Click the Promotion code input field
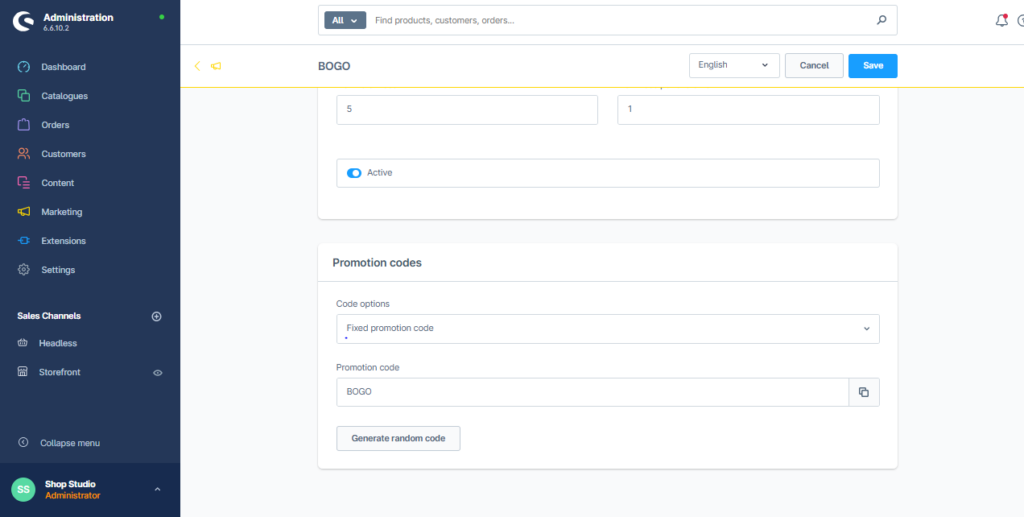 pos(592,392)
